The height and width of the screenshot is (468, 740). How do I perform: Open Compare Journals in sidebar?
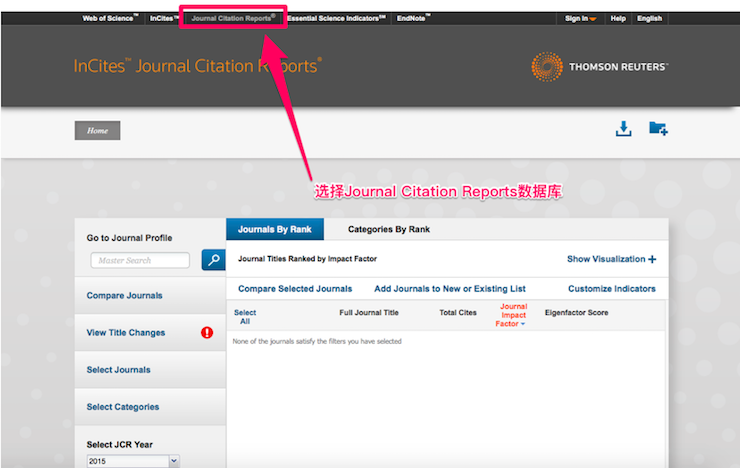[125, 295]
